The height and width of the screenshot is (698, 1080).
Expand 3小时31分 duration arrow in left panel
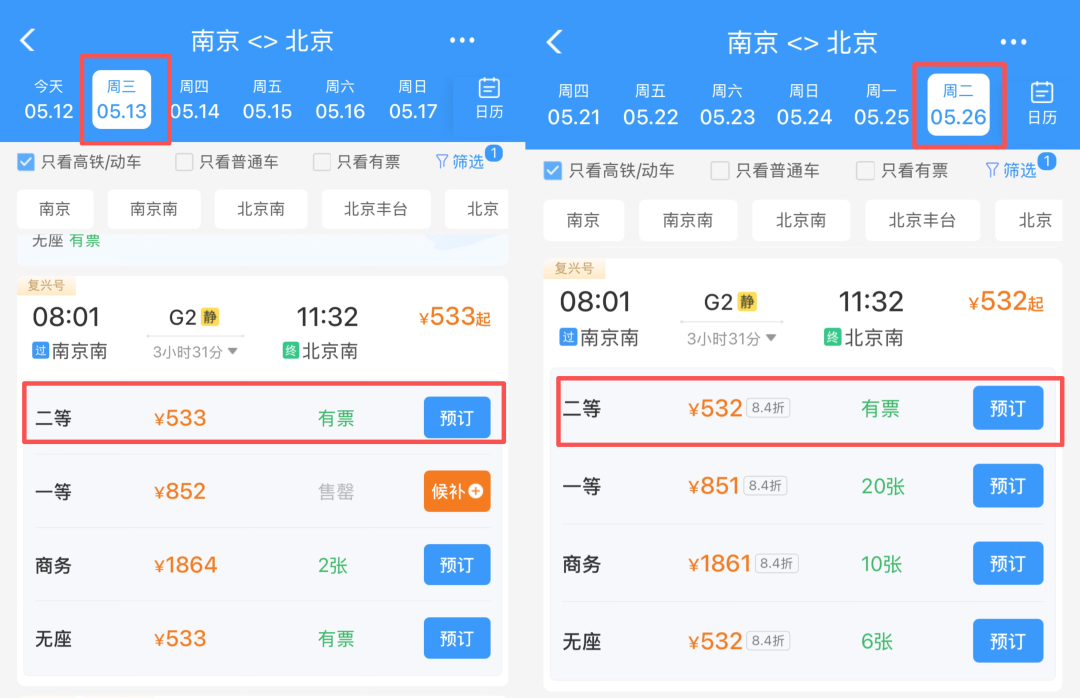[233, 351]
